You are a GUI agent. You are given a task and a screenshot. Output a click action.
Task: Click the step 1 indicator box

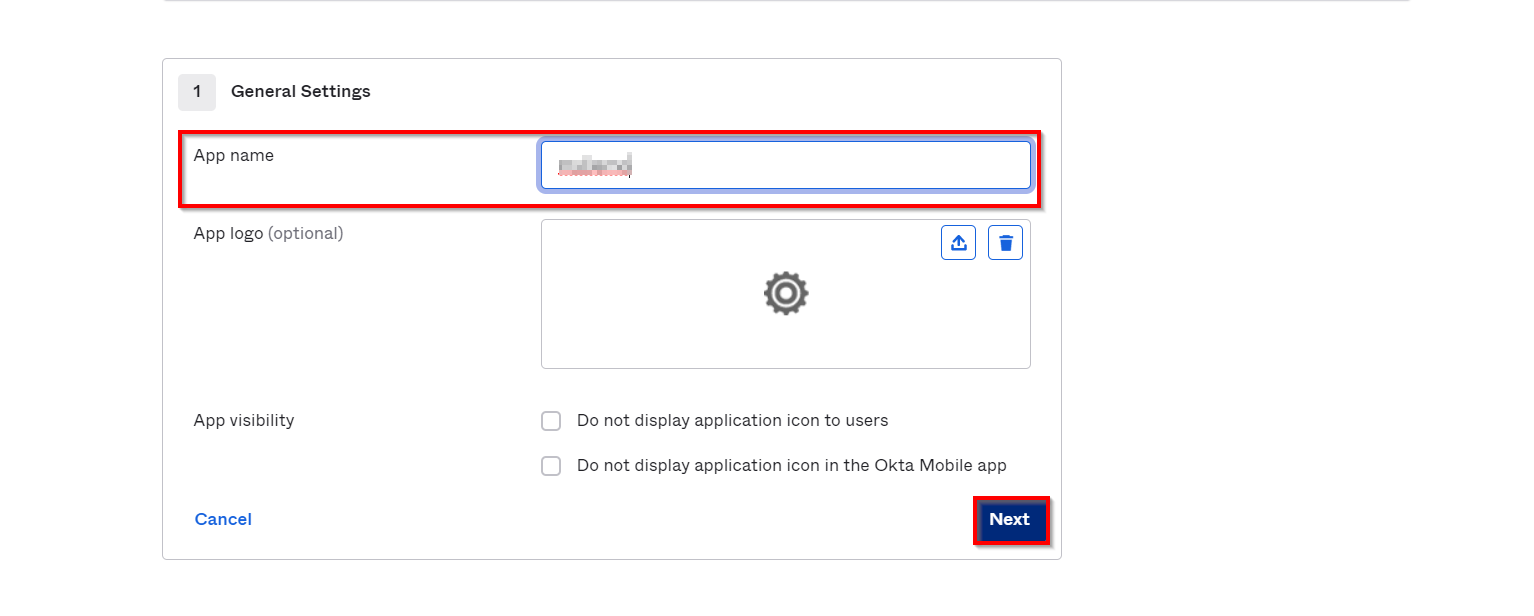(x=197, y=92)
